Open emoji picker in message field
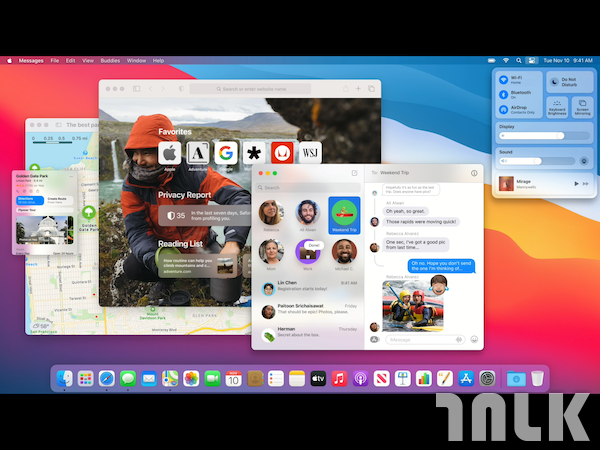Image resolution: width=600 pixels, height=450 pixels. (474, 339)
